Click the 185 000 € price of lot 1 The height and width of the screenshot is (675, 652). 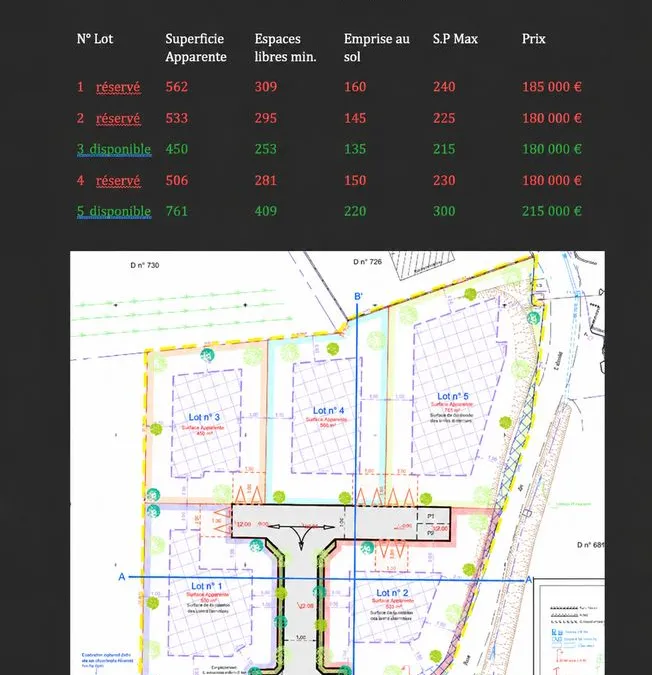[x=552, y=87]
